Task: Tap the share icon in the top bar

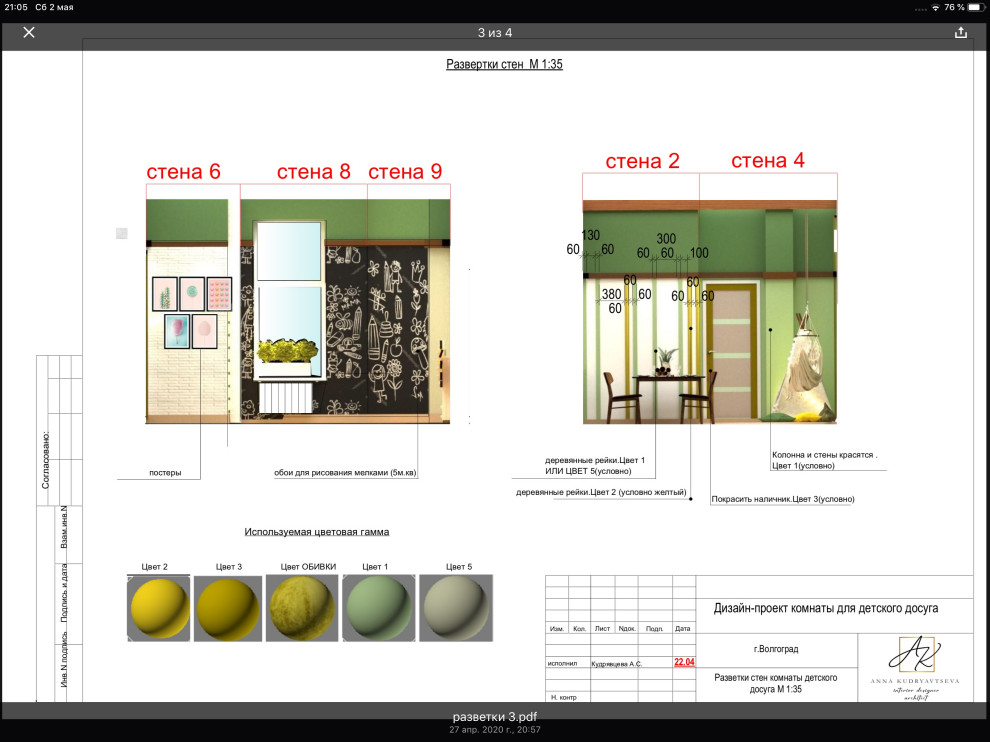Action: tap(961, 32)
